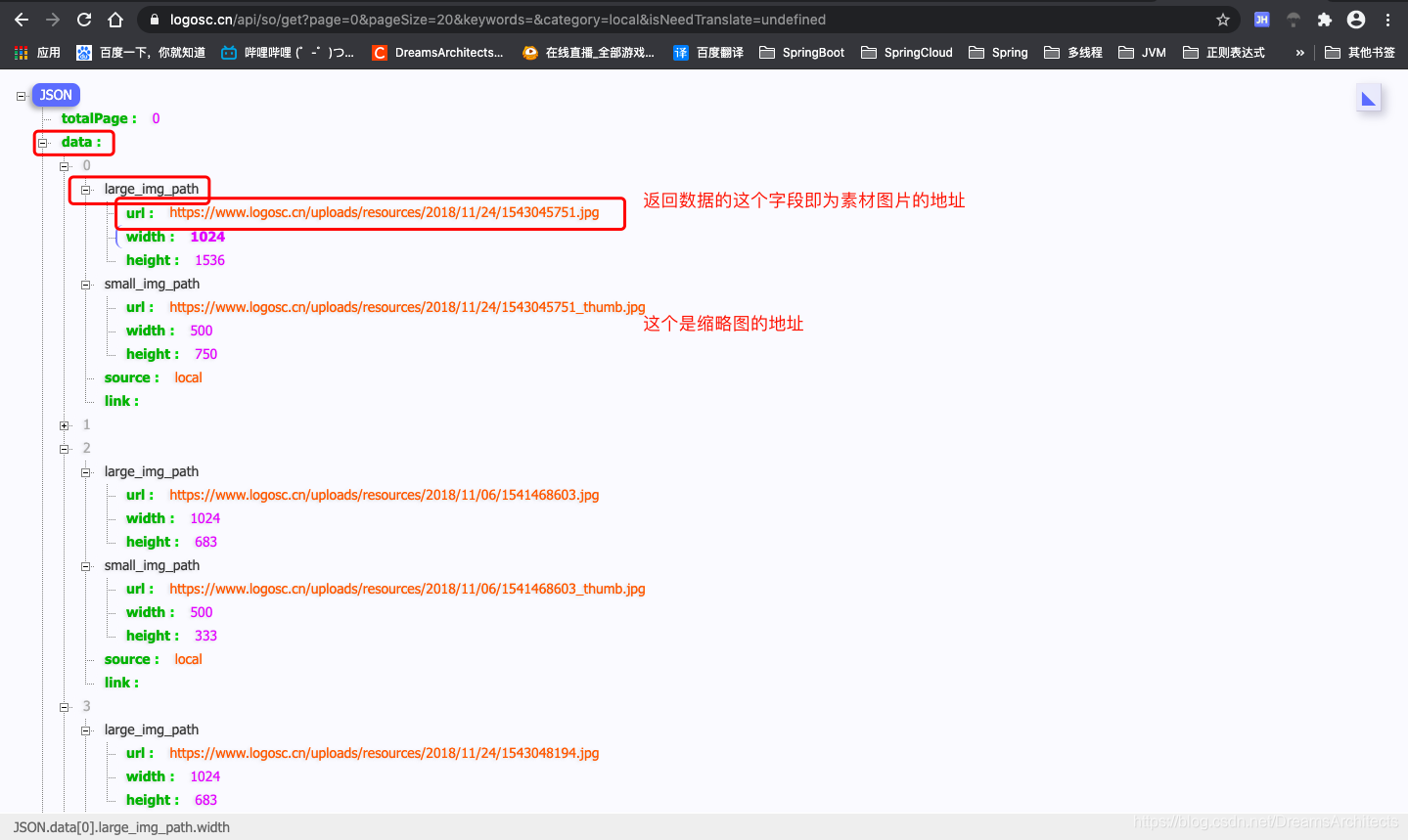
Task: Open the 其他书签 bookmark folder
Action: tap(1360, 53)
